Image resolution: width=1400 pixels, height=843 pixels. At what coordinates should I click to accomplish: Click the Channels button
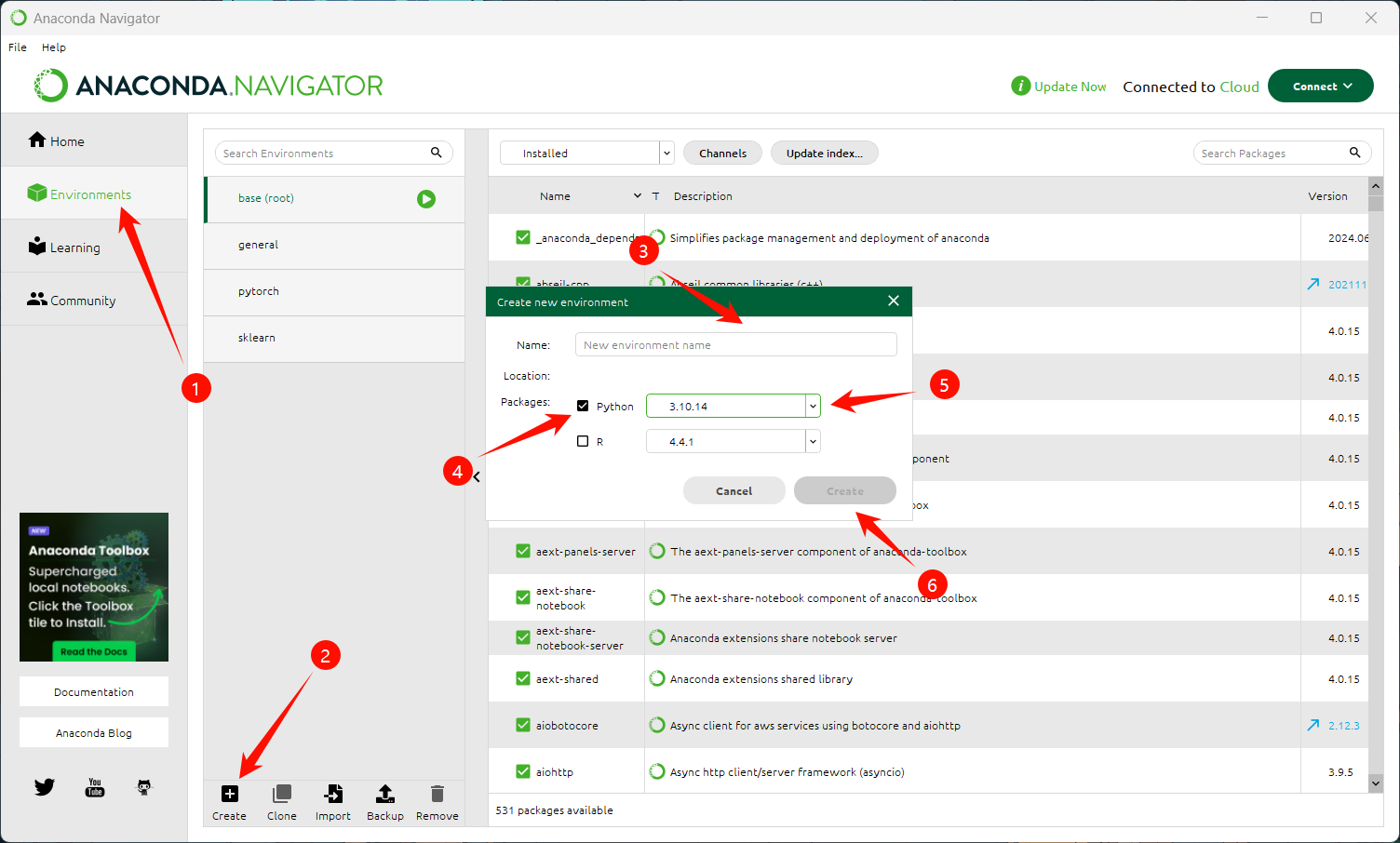pyautogui.click(x=722, y=153)
